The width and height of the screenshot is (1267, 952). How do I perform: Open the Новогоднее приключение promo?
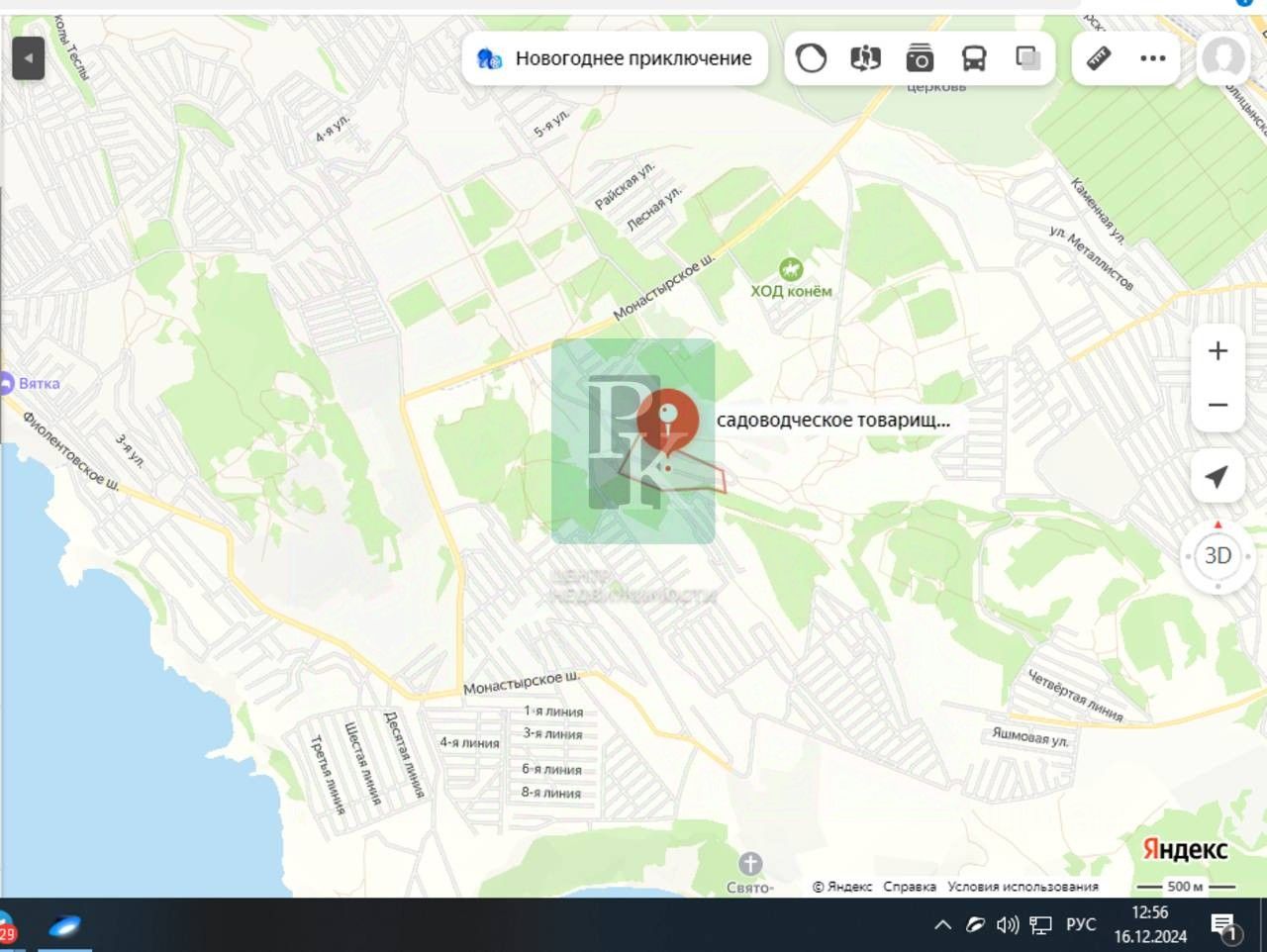(x=615, y=58)
